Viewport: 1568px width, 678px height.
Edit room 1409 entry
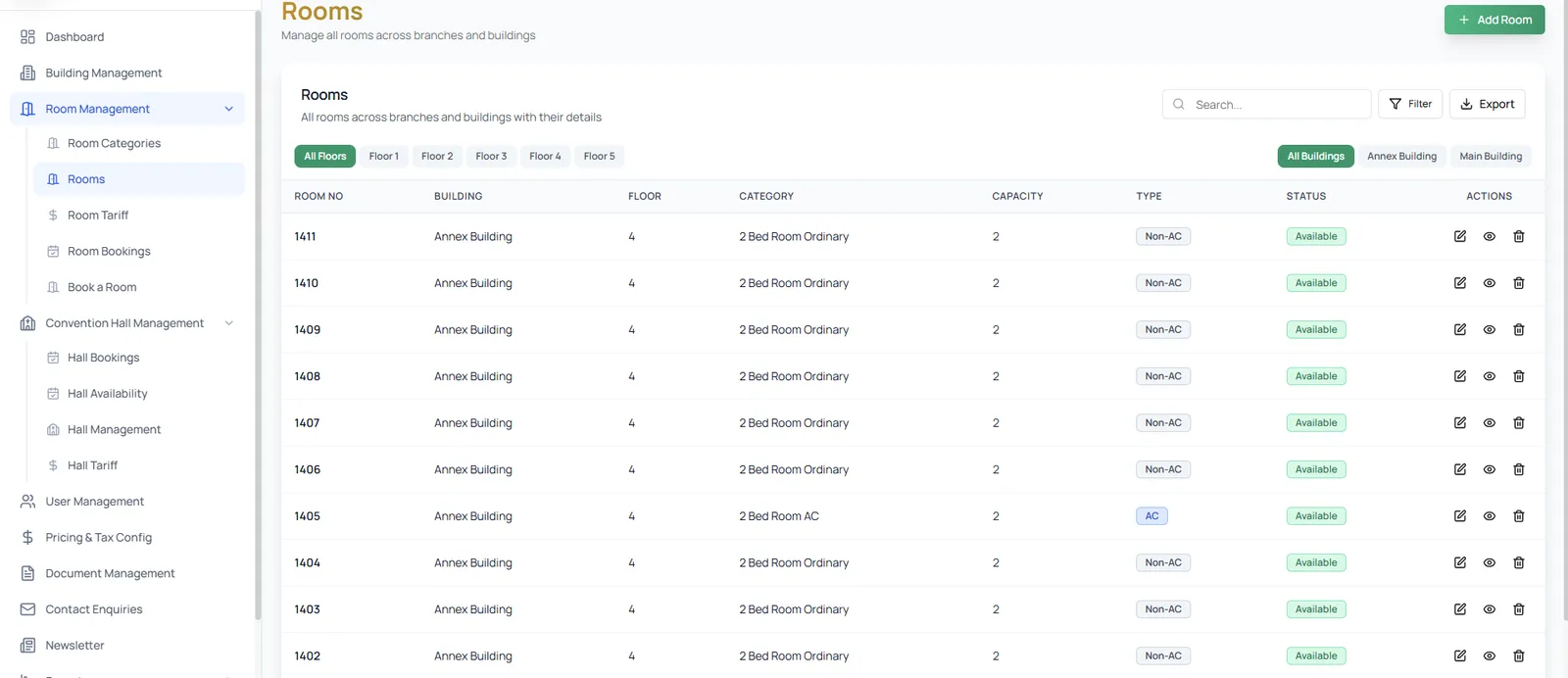pyautogui.click(x=1460, y=329)
